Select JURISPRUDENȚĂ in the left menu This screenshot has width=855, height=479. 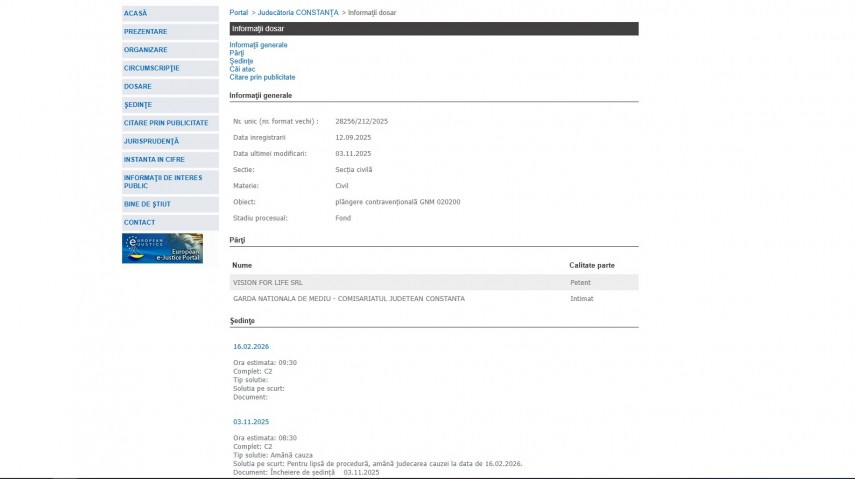pos(152,141)
